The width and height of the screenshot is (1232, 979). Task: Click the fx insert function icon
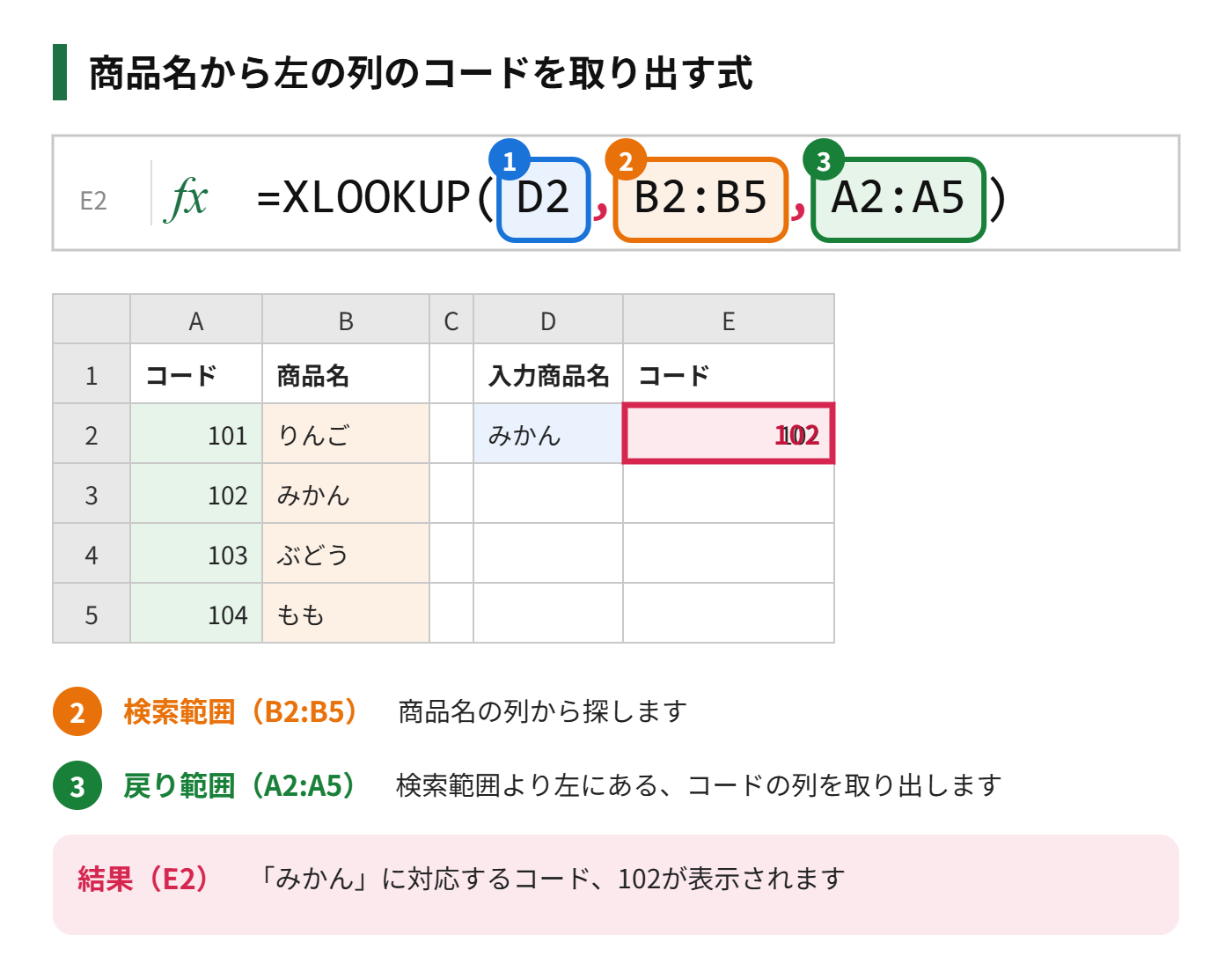pyautogui.click(x=186, y=199)
